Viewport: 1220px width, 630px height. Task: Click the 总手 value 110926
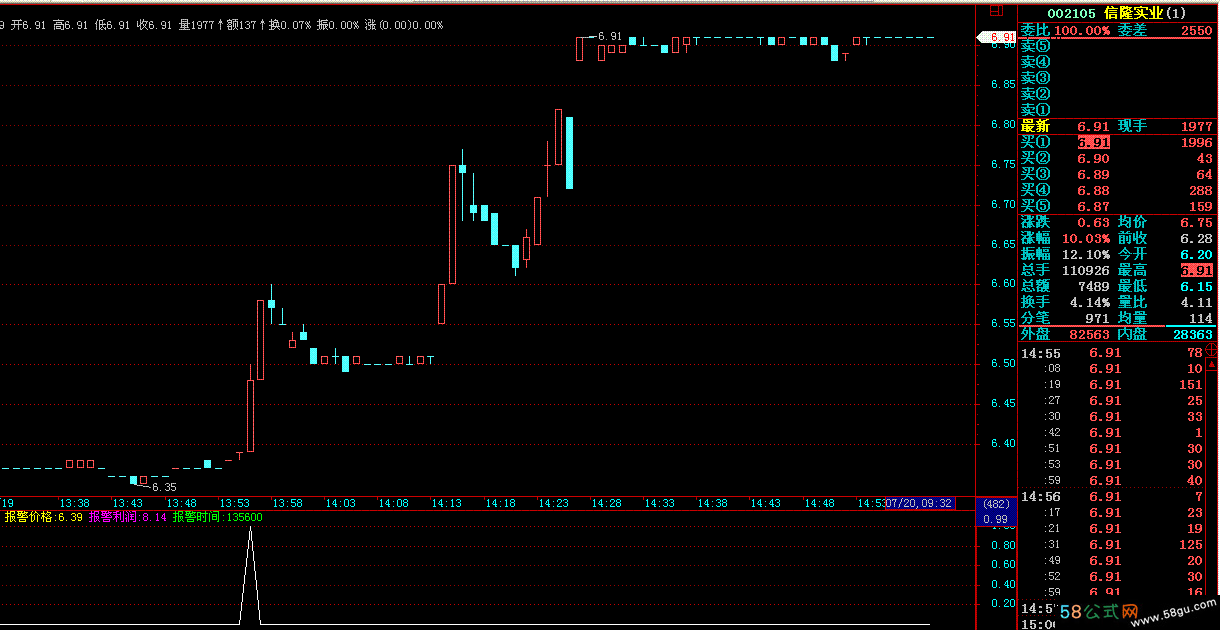click(x=1085, y=270)
